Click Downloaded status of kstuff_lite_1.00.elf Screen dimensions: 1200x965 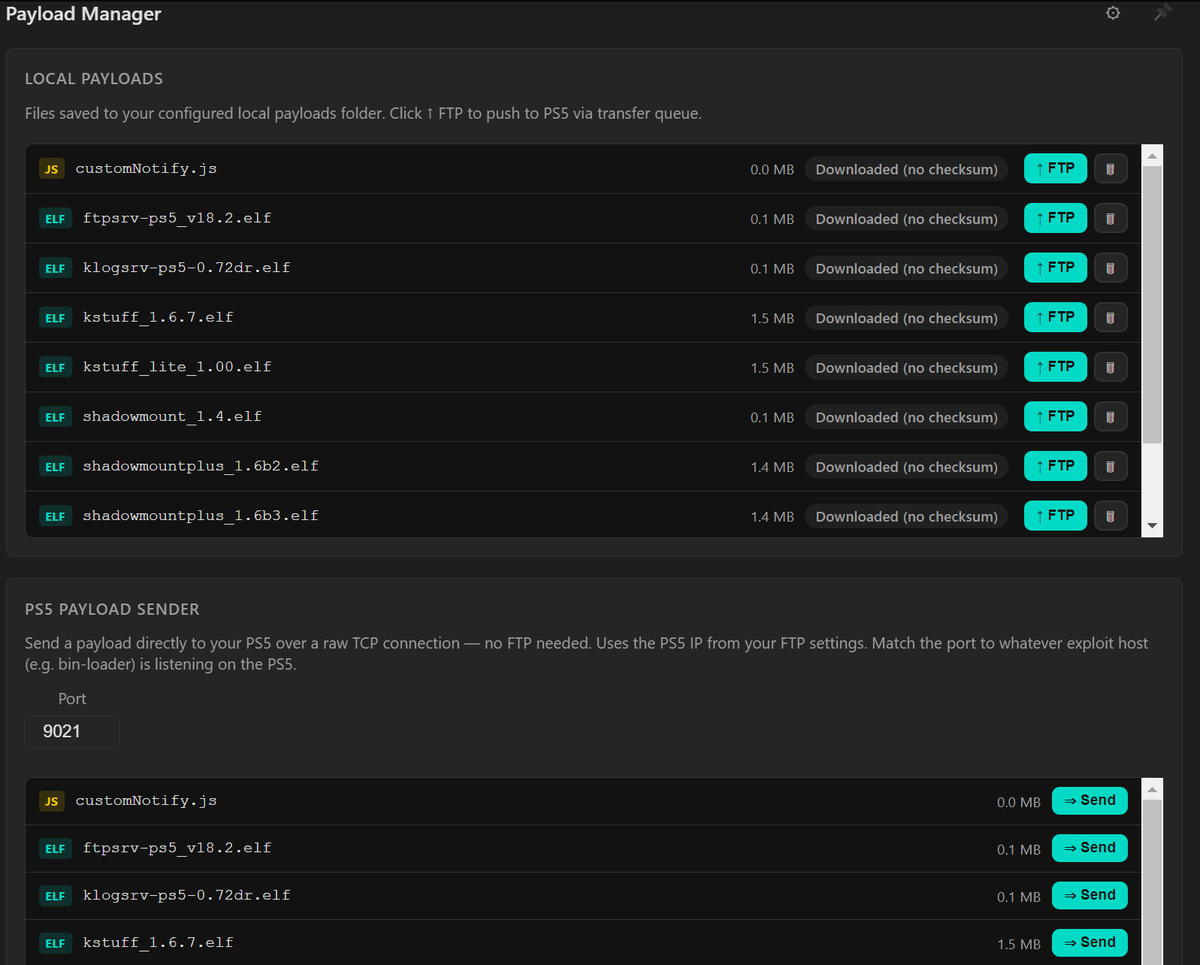(906, 367)
